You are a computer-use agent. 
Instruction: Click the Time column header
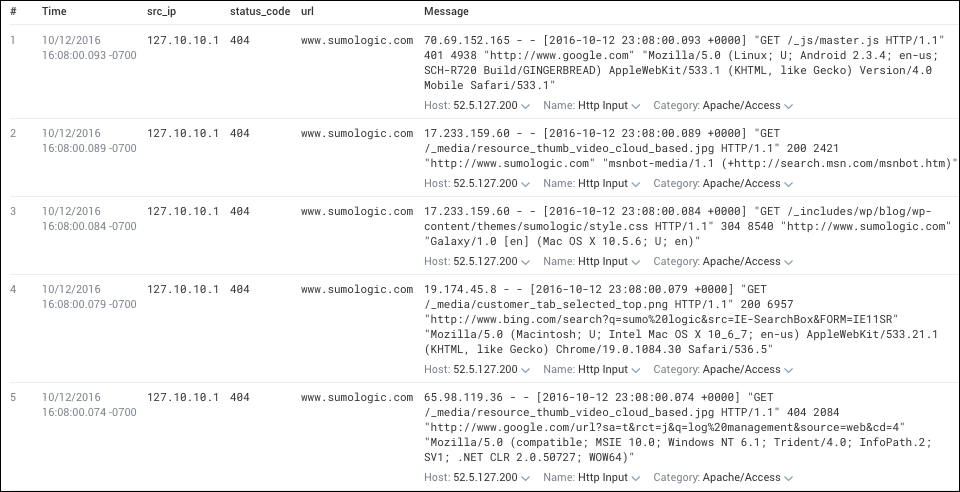coord(56,11)
